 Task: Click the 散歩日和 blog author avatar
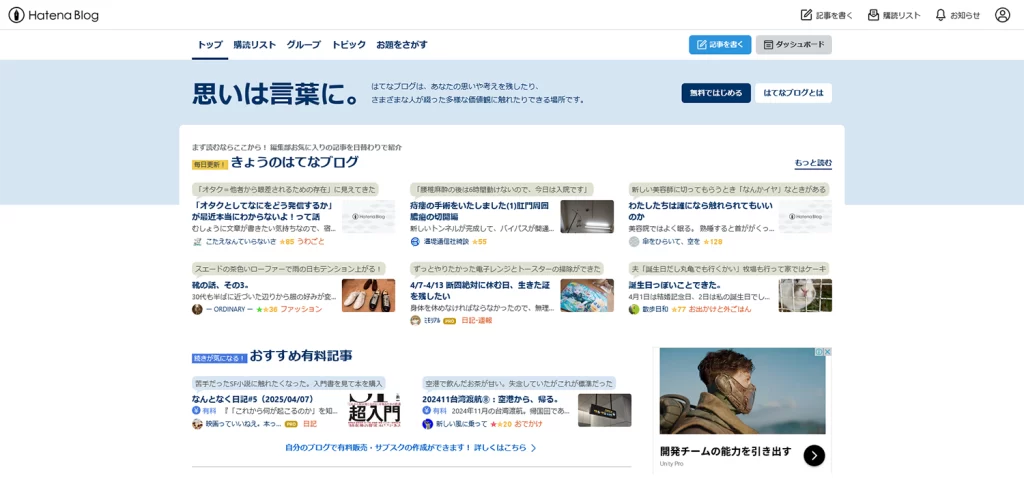point(633,310)
